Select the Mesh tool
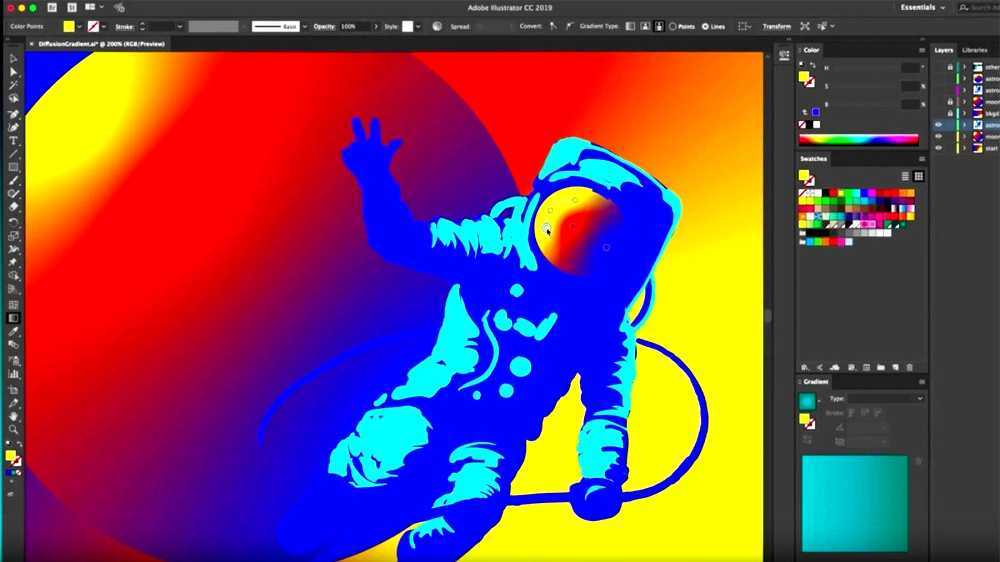The width and height of the screenshot is (1000, 562). click(x=13, y=305)
